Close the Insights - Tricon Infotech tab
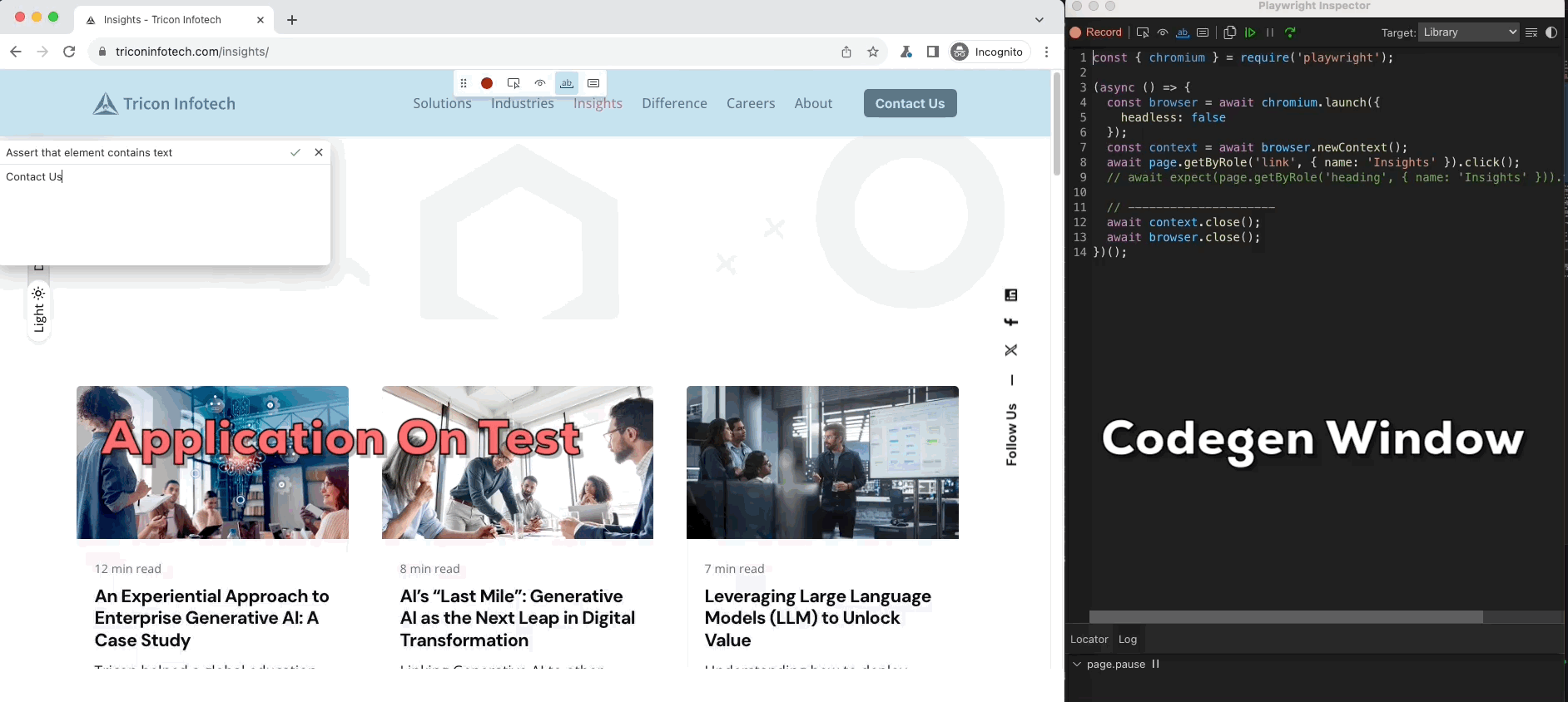 (x=261, y=20)
